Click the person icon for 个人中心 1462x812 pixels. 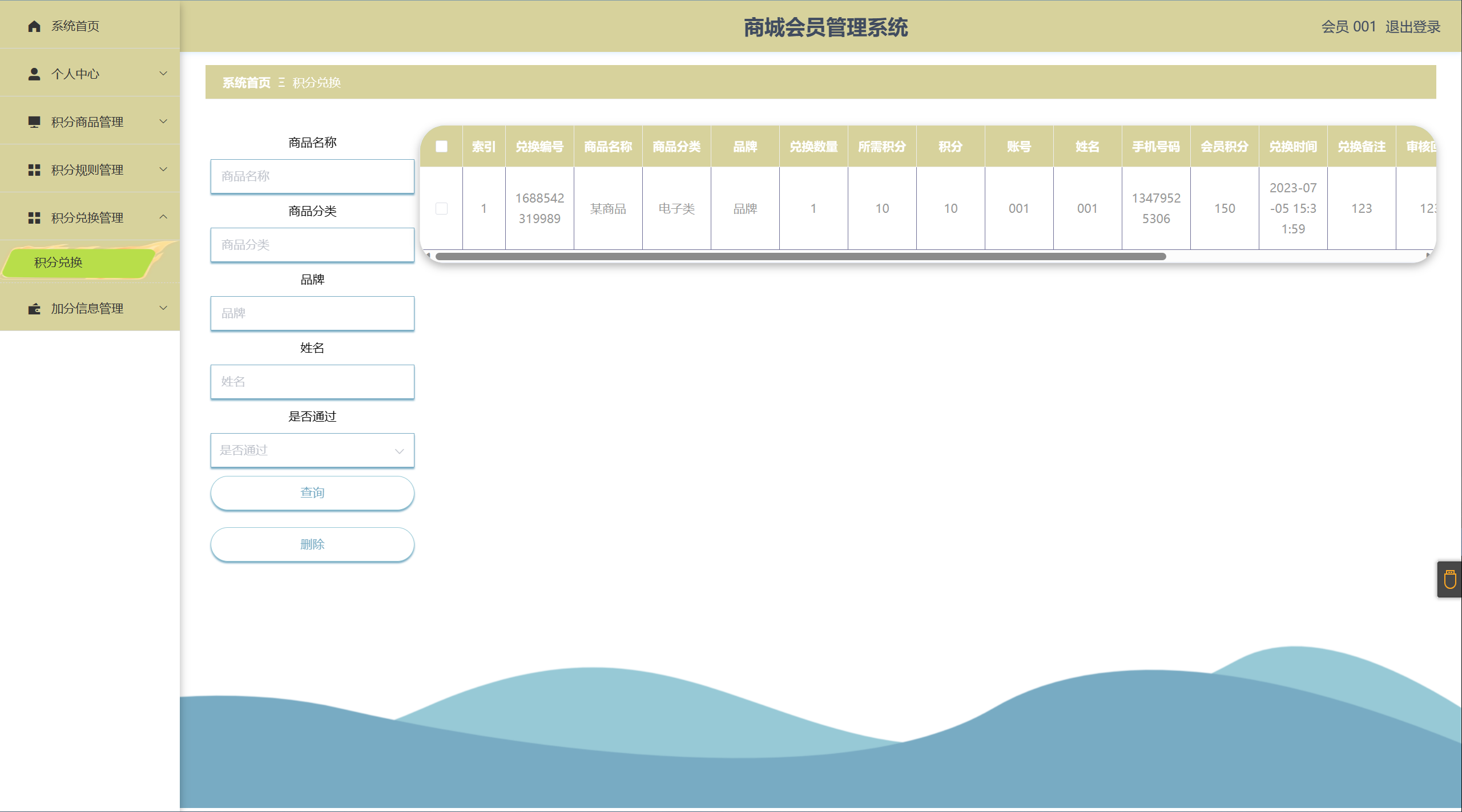(x=34, y=74)
